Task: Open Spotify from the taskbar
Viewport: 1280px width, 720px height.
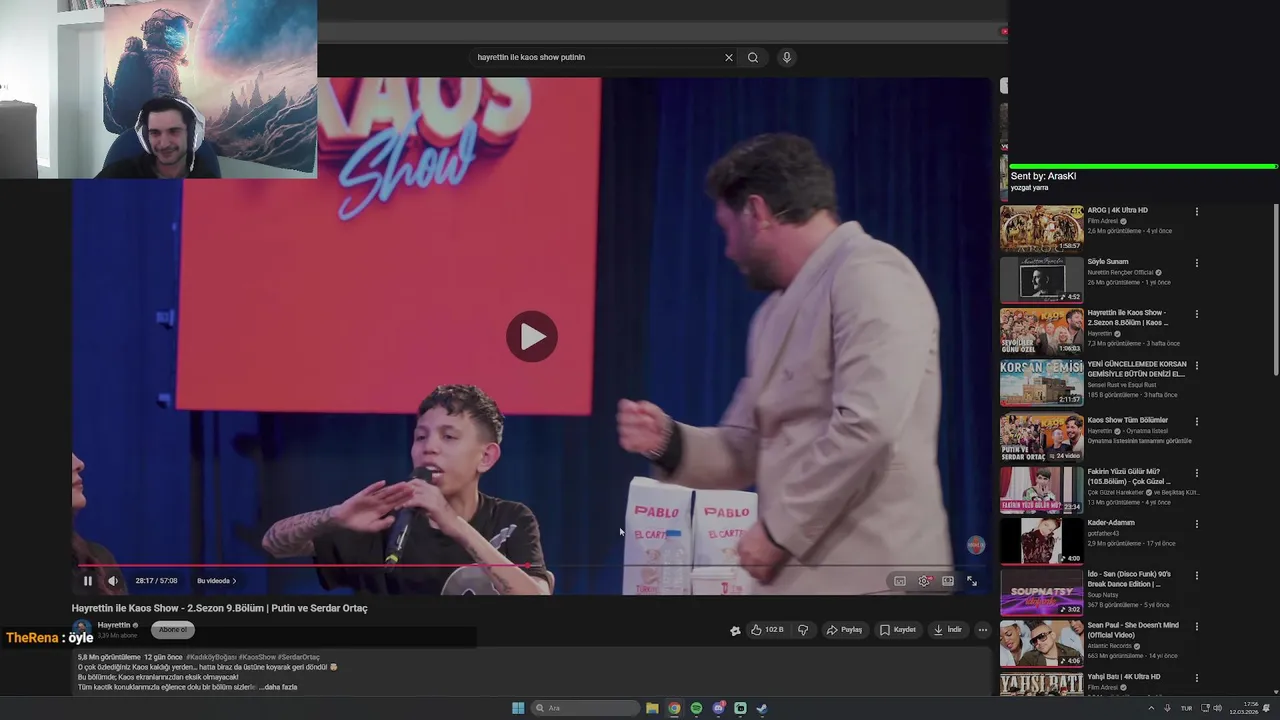Action: (x=696, y=708)
